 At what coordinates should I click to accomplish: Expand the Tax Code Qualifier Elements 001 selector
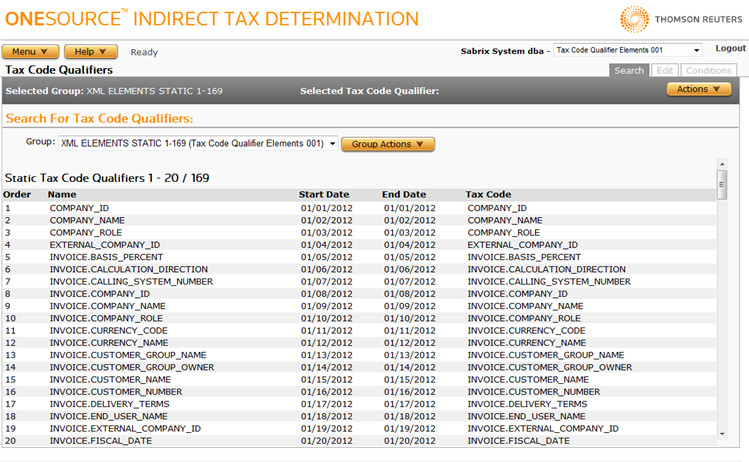[627, 50]
